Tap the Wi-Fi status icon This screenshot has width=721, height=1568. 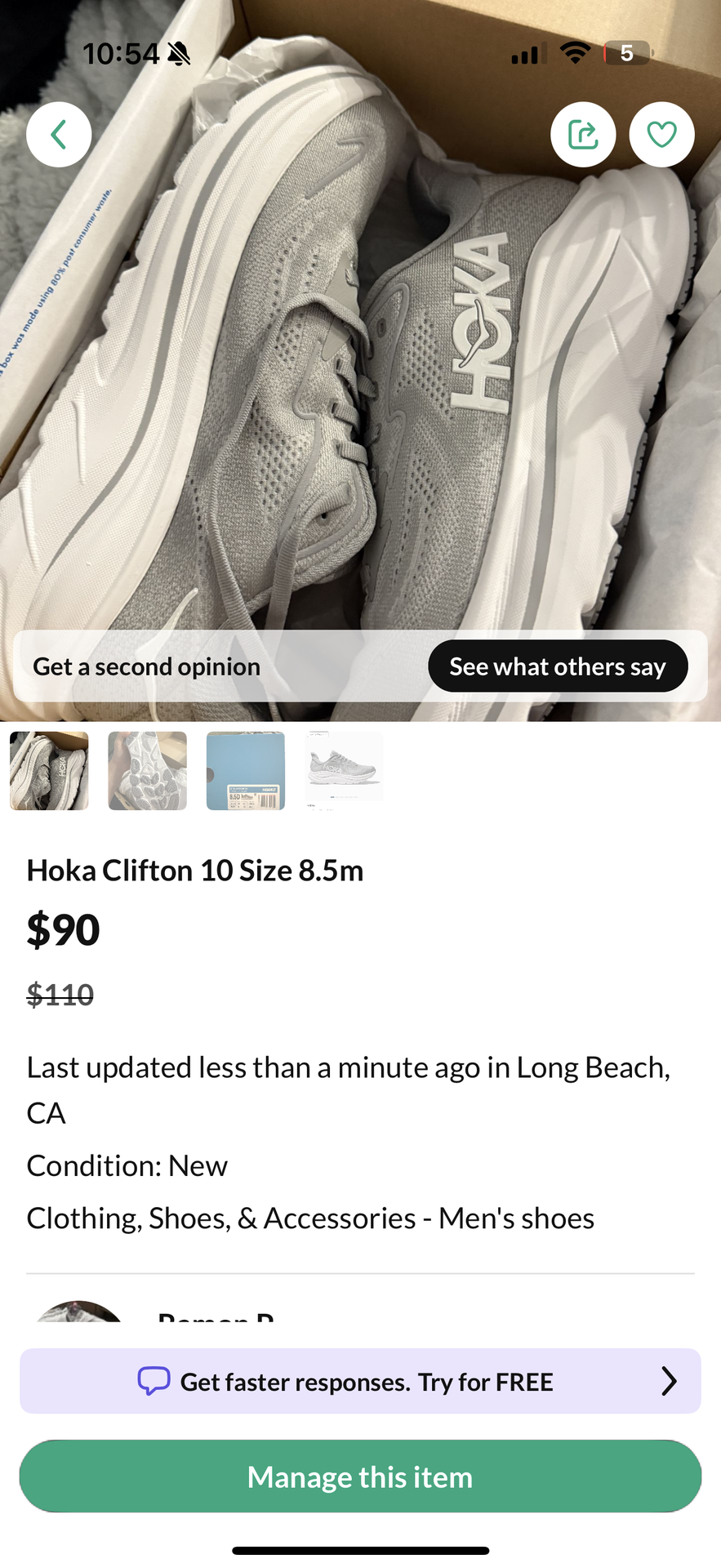[x=575, y=54]
